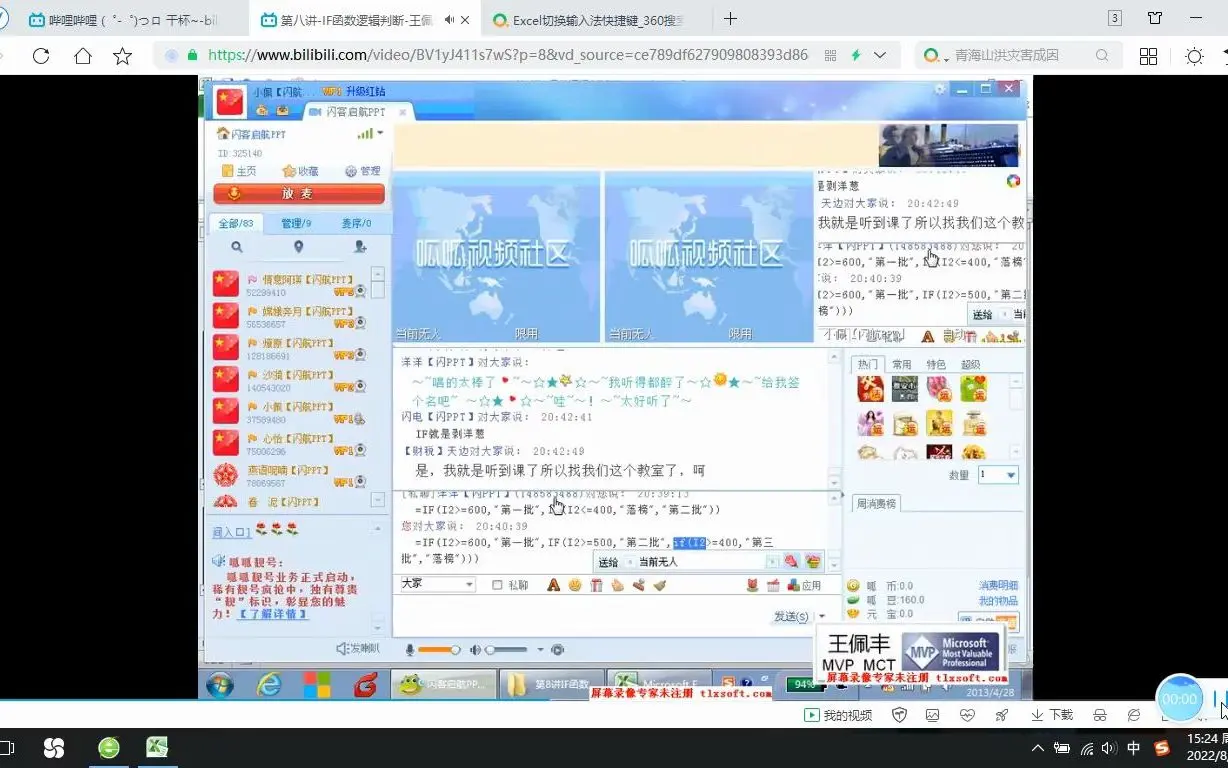The height and width of the screenshot is (768, 1228).
Task: Toggle browser brightness mode sun icon
Action: pos(1194,56)
